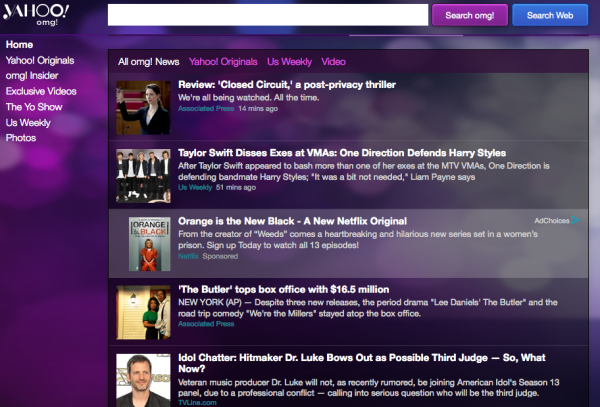Open the 'Closed Circuit' article thumbnail

[143, 107]
